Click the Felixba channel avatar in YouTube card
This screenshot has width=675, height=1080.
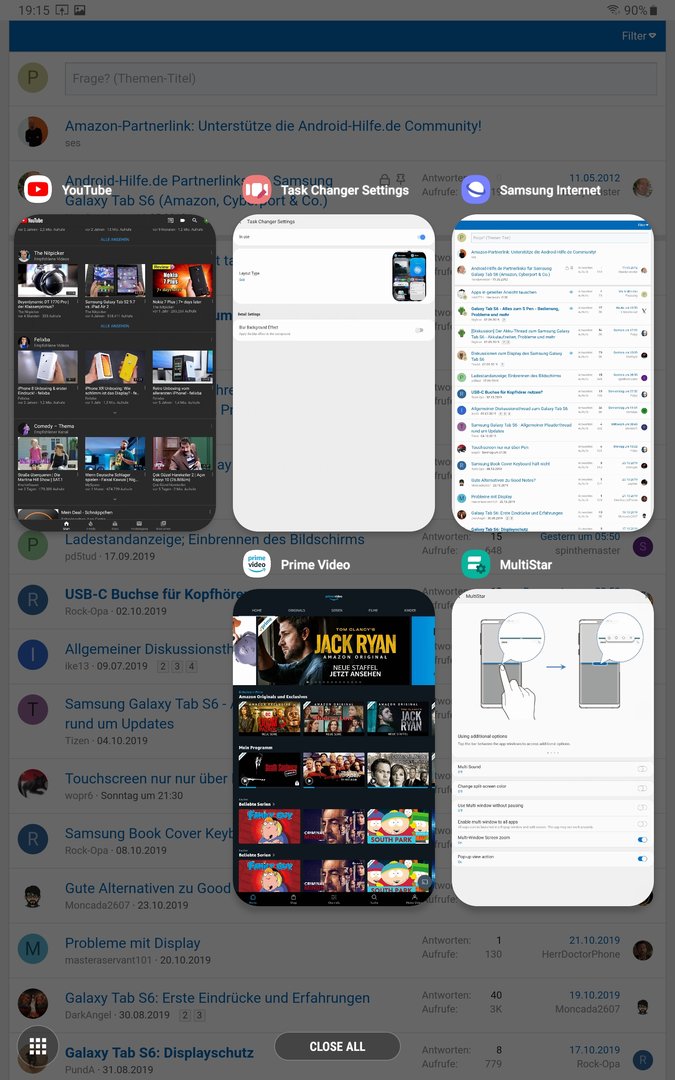tap(24, 341)
